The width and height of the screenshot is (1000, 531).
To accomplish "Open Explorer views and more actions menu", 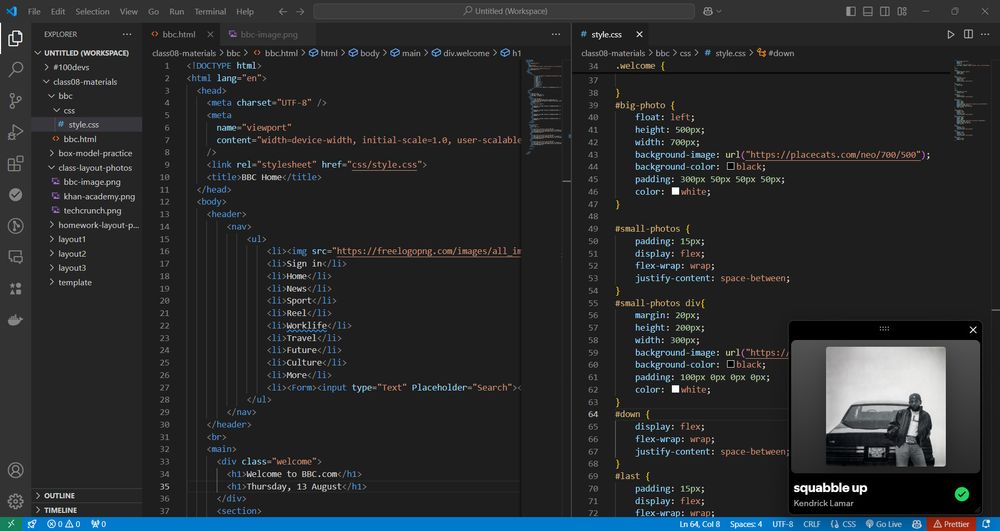I will click(127, 34).
